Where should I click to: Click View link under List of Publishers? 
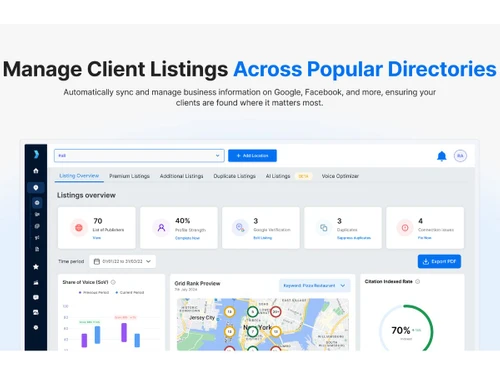[x=97, y=238]
